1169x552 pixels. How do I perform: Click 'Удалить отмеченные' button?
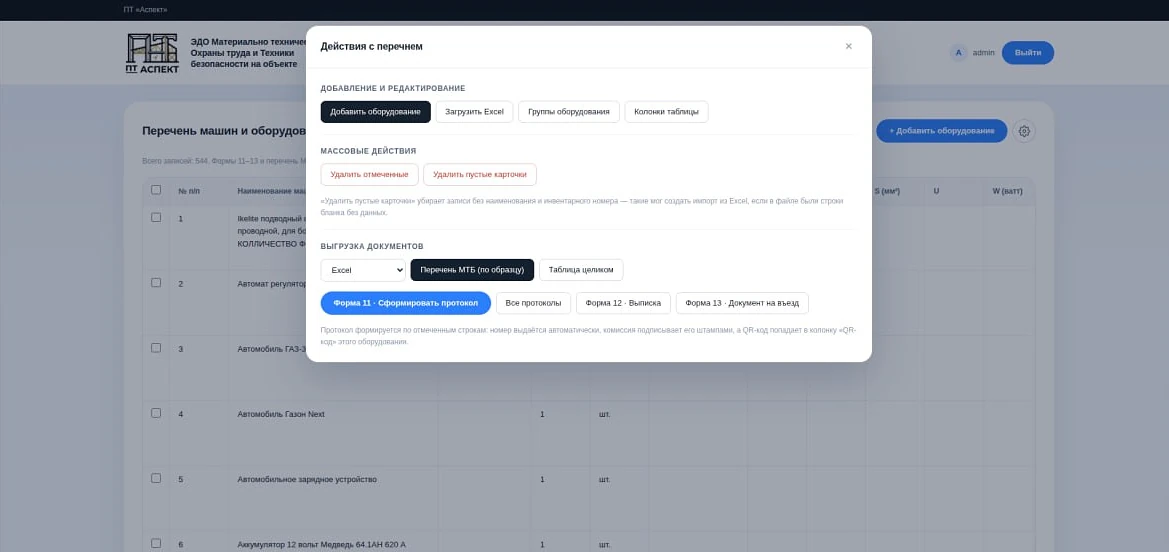370,175
